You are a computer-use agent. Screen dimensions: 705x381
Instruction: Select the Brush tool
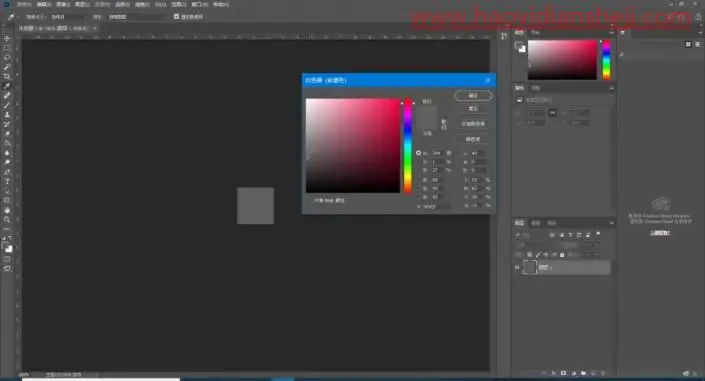pyautogui.click(x=7, y=105)
